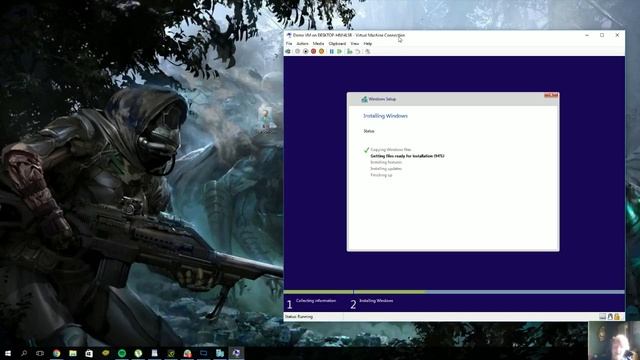Open the File menu
Viewport: 640px width, 360px height.
pyautogui.click(x=289, y=44)
